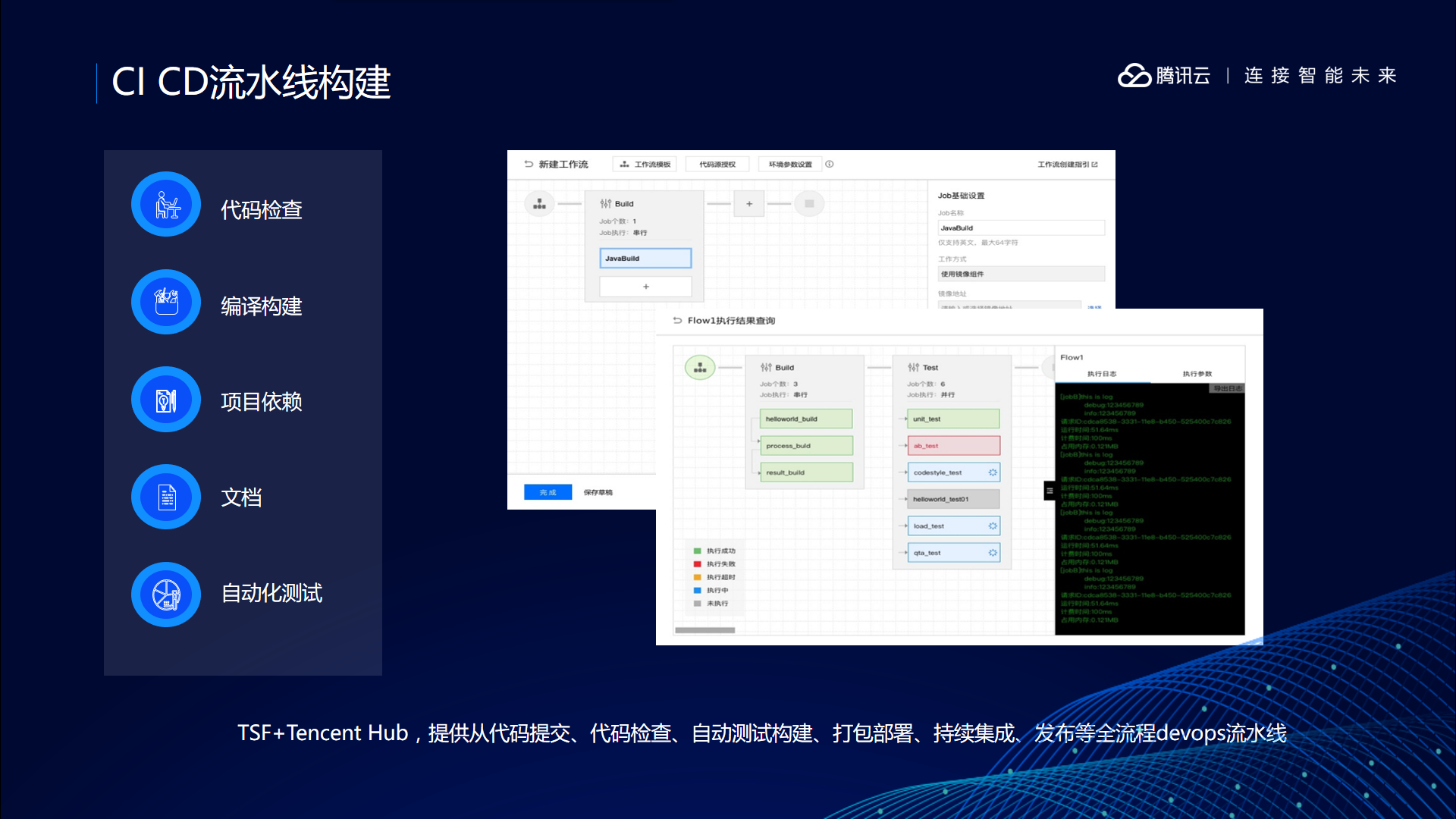Click the info icon after 环境参数设置

pyautogui.click(x=830, y=164)
